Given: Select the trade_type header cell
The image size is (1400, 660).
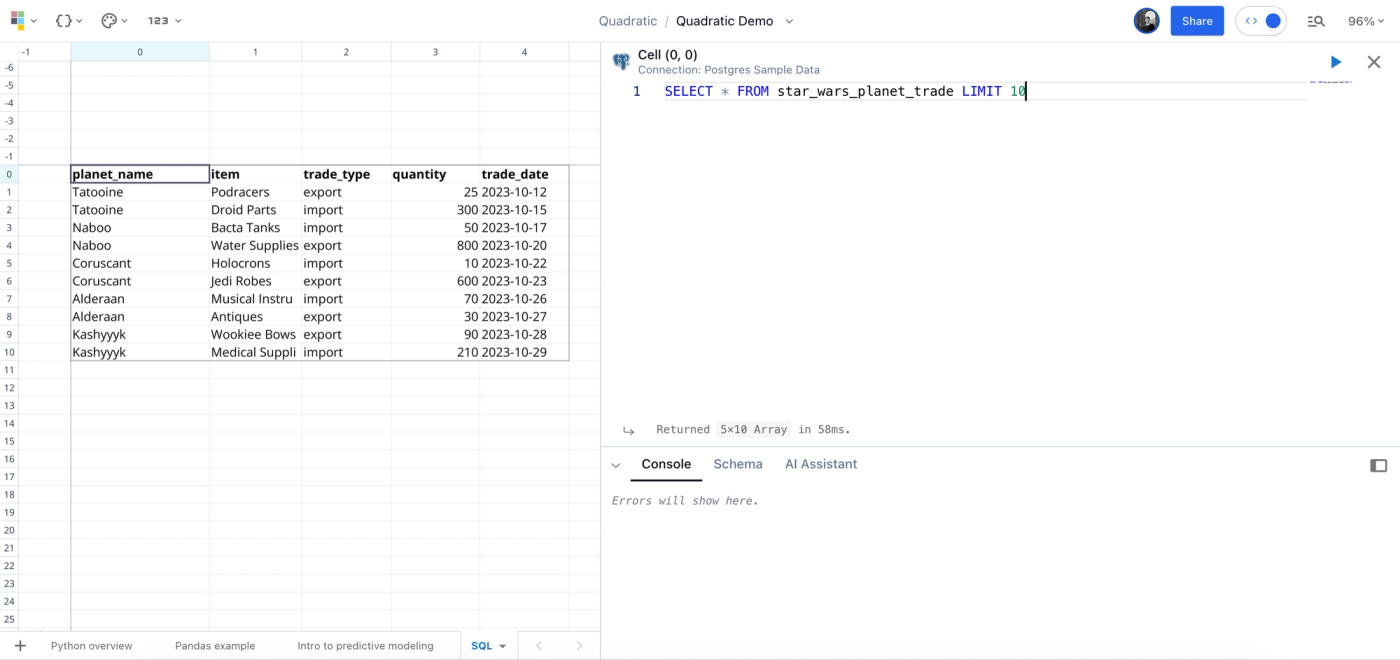Looking at the screenshot, I should 346,174.
